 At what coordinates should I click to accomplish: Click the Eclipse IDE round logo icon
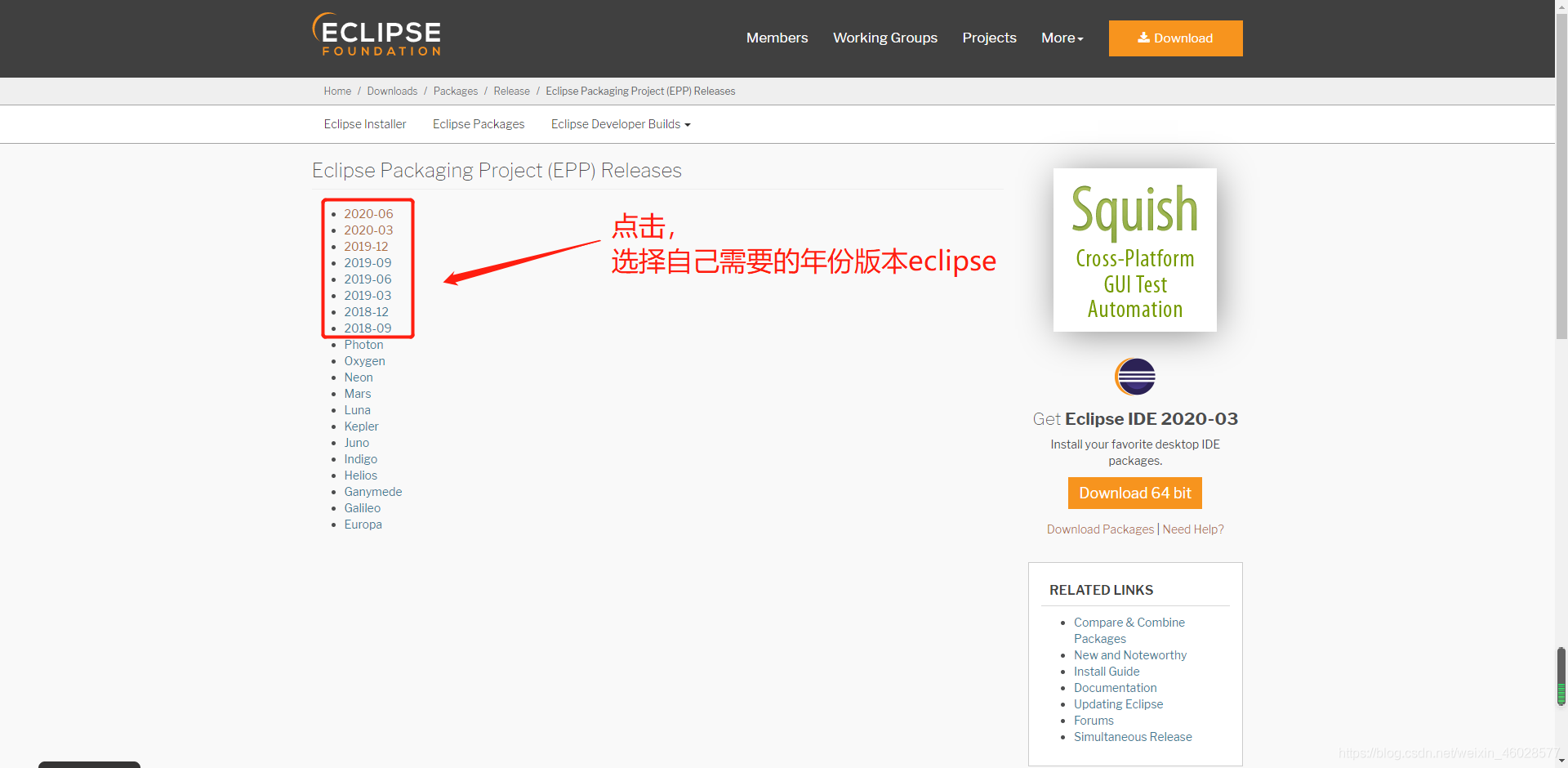(1135, 377)
